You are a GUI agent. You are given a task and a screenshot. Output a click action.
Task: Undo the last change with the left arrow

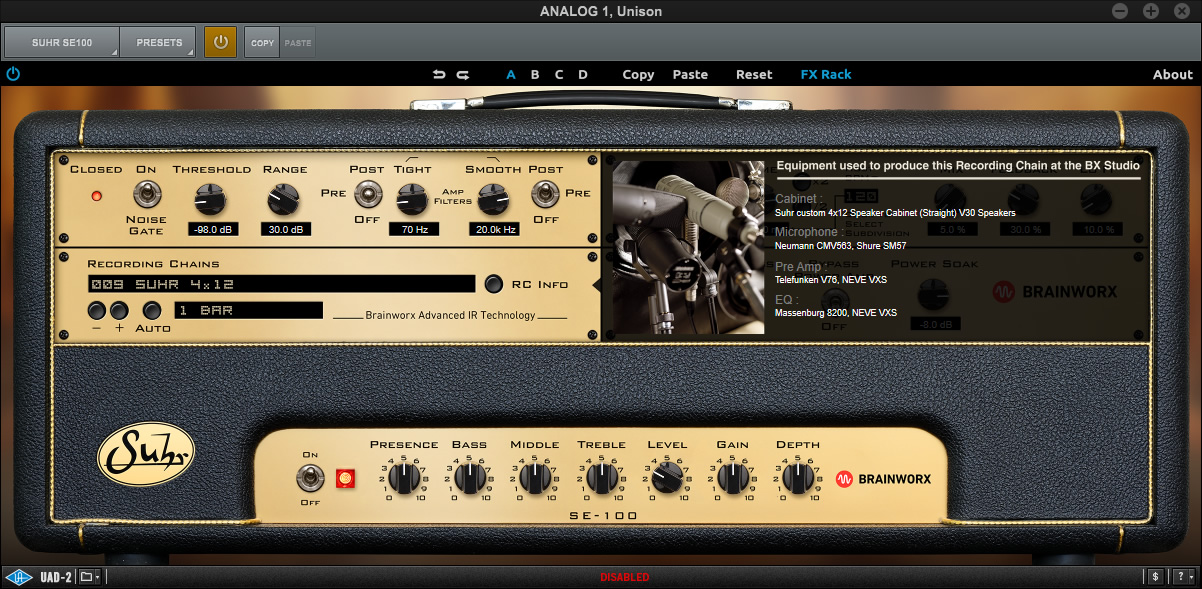(439, 75)
